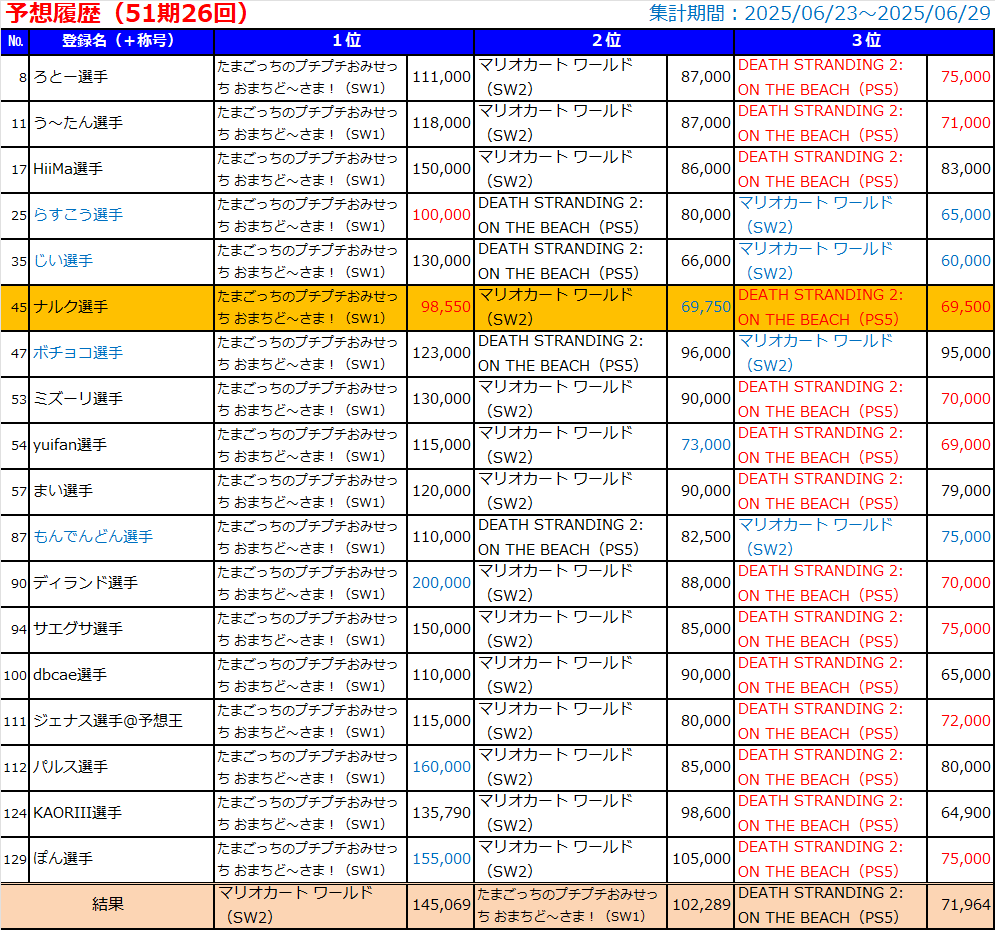Viewport: 995px width, 930px height.
Task: Click red 98,550 in ナルク row
Action: coord(446,307)
